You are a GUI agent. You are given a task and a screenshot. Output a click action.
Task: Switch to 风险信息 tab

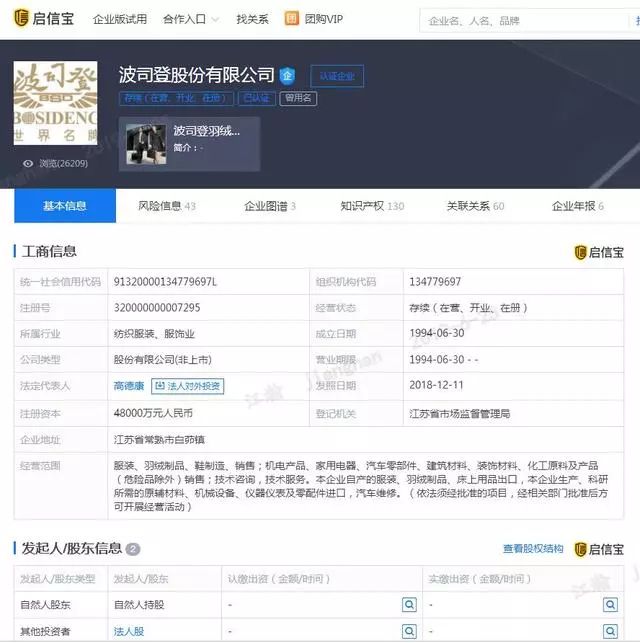pyautogui.click(x=167, y=206)
